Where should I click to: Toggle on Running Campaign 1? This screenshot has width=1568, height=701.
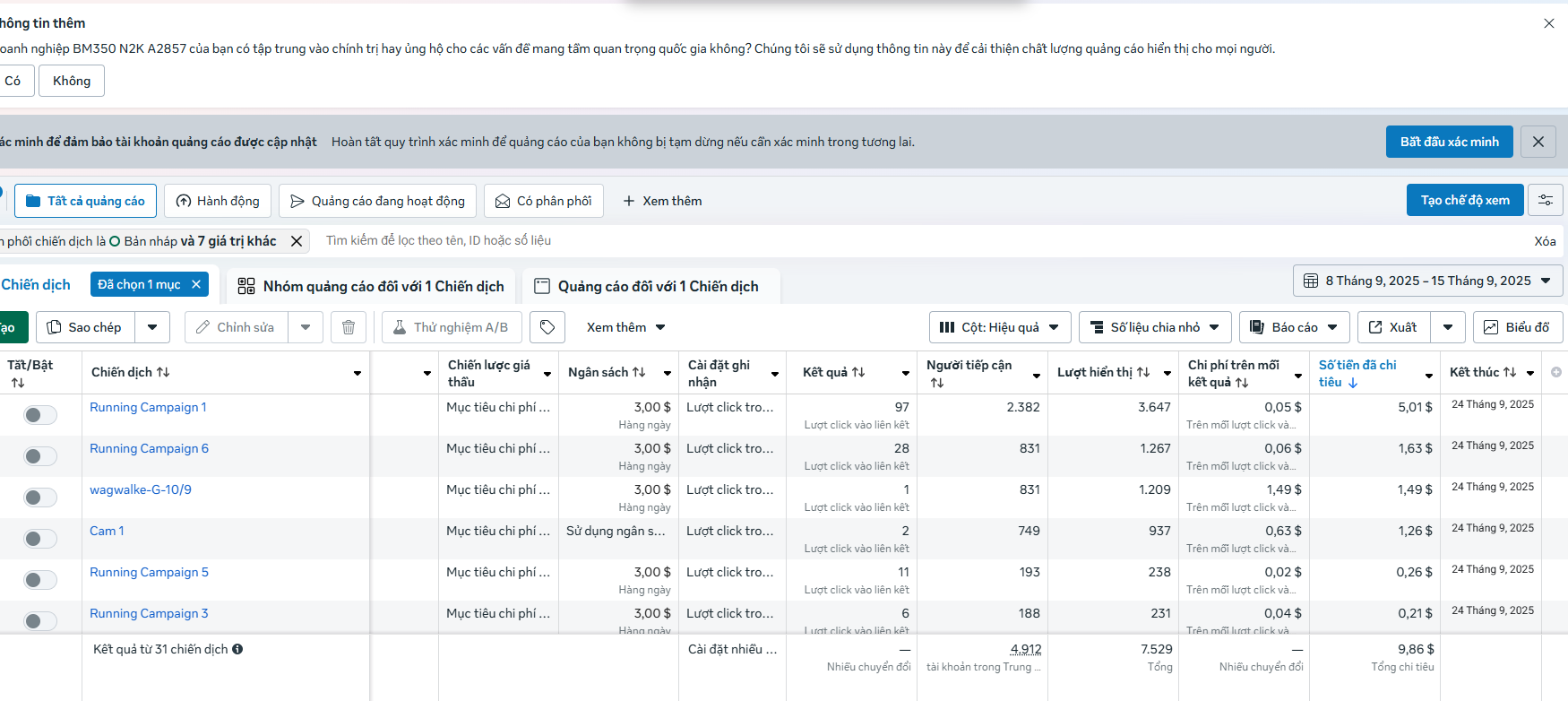40,415
